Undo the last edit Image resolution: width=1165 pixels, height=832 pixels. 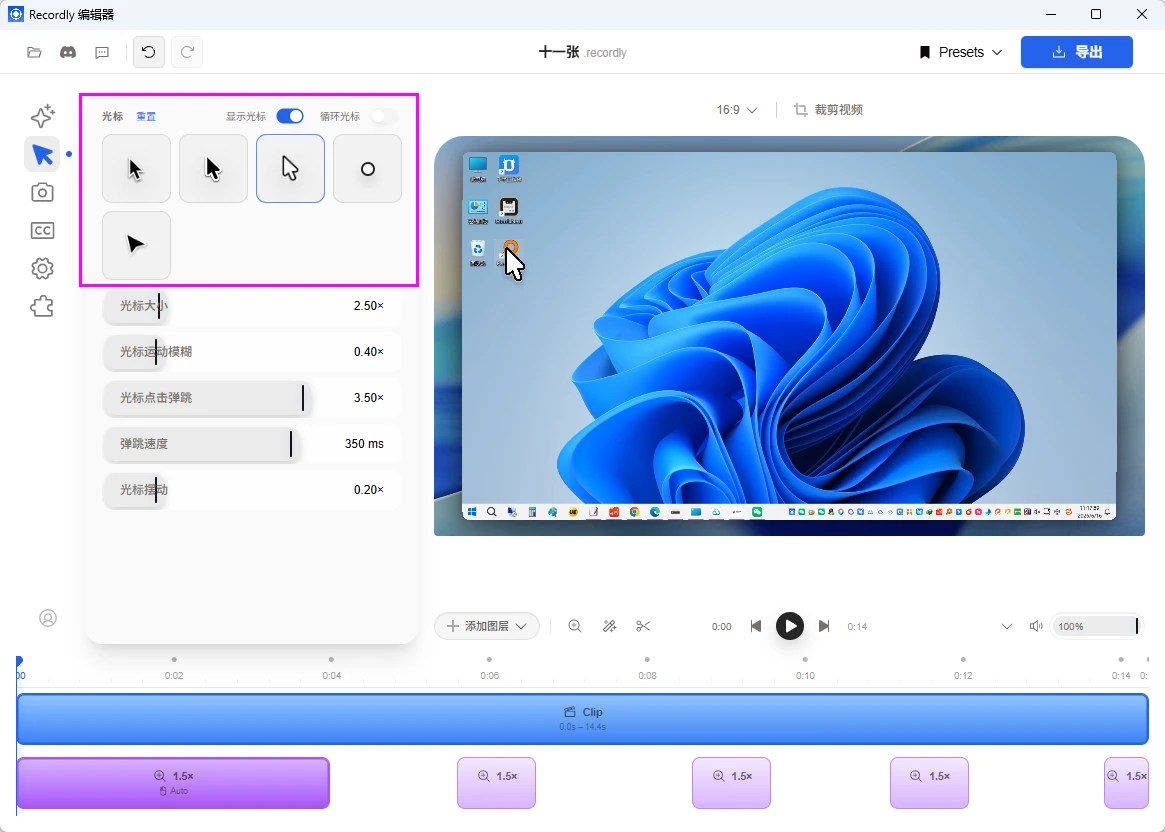(x=149, y=52)
